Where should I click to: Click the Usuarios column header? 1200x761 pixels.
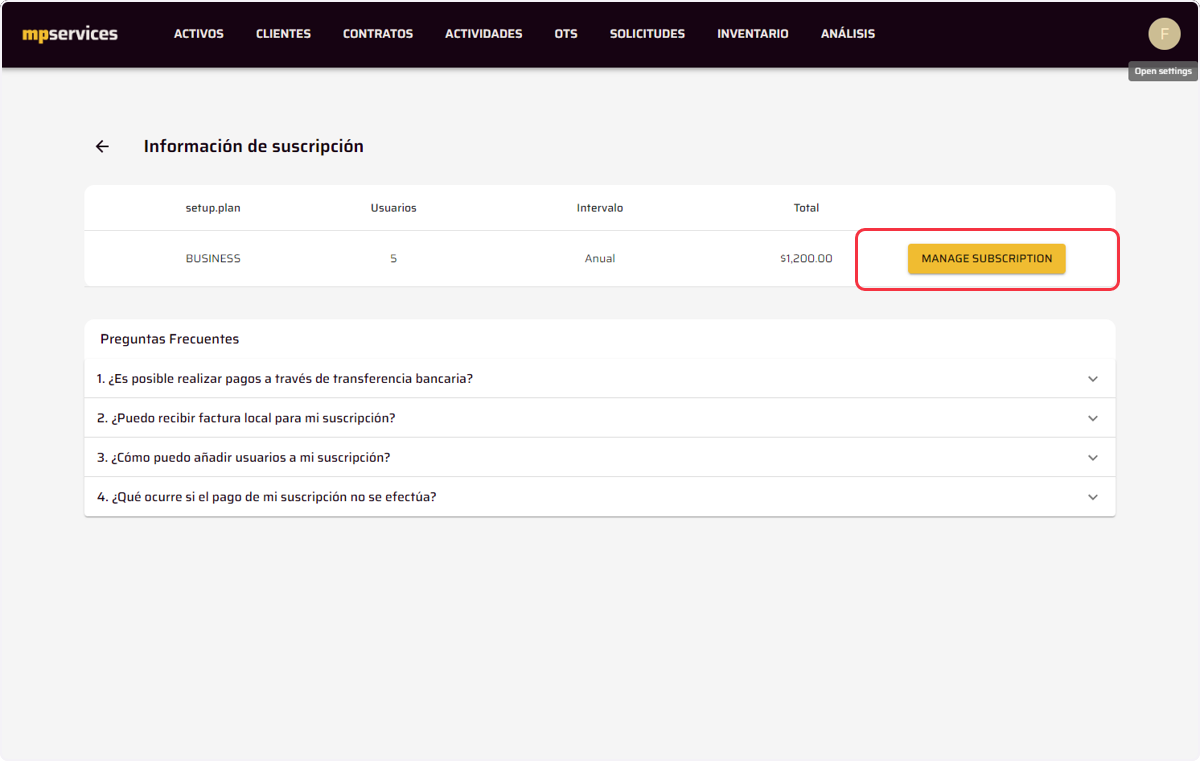point(394,208)
